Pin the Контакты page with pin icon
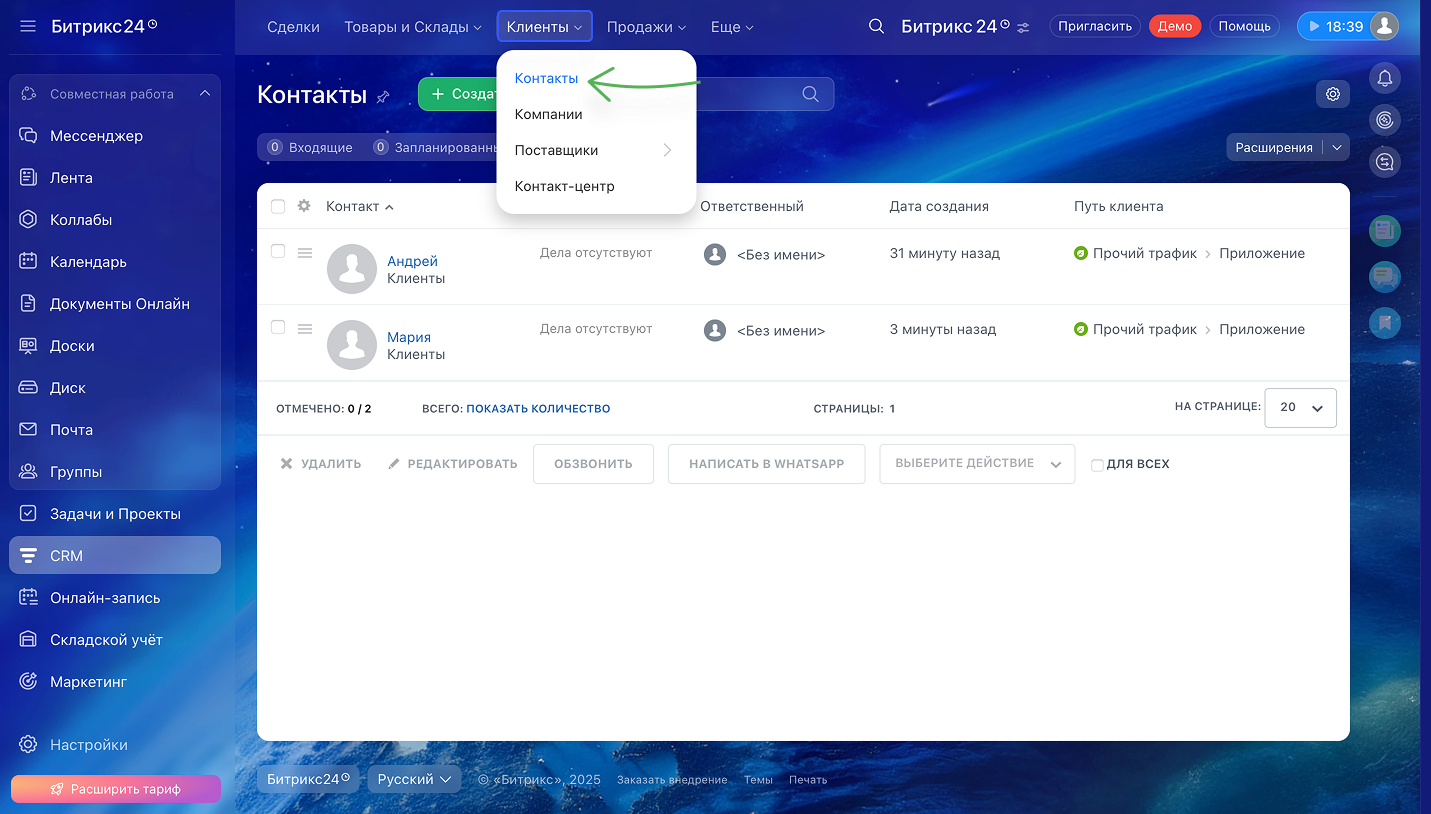1431x814 pixels. (383, 96)
